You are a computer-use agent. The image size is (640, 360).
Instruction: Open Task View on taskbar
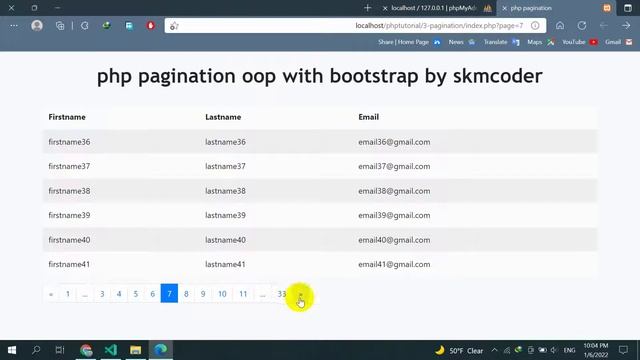pyautogui.click(x=60, y=350)
